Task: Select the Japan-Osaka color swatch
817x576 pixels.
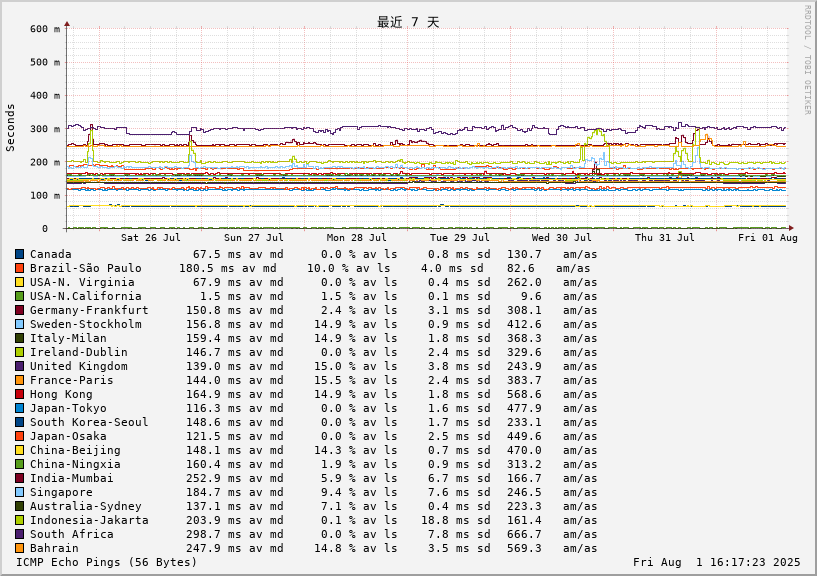Action: pyautogui.click(x=20, y=436)
